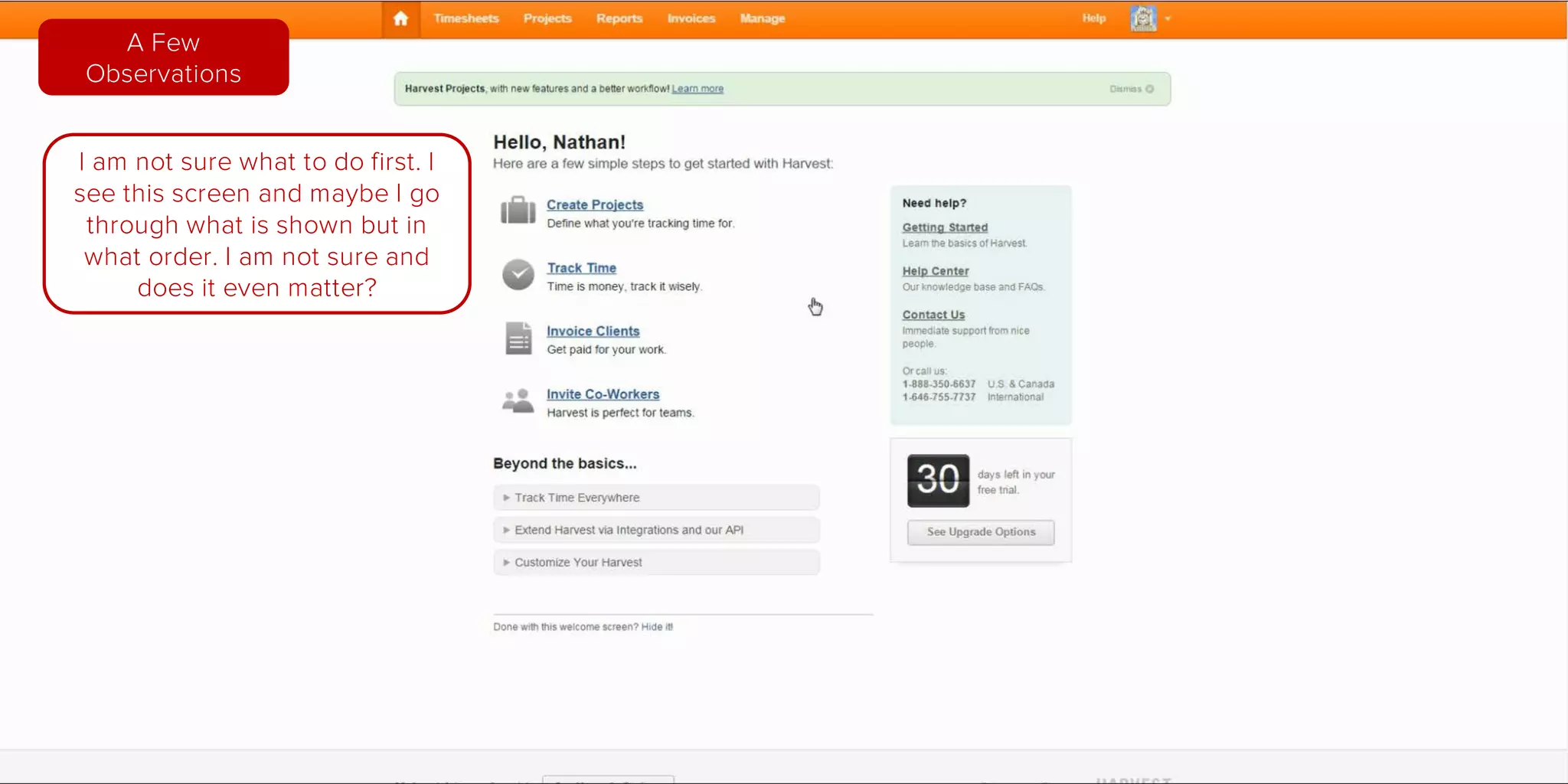The height and width of the screenshot is (784, 1568).
Task: Click Hide it! to dismiss welcome screen
Action: click(657, 627)
